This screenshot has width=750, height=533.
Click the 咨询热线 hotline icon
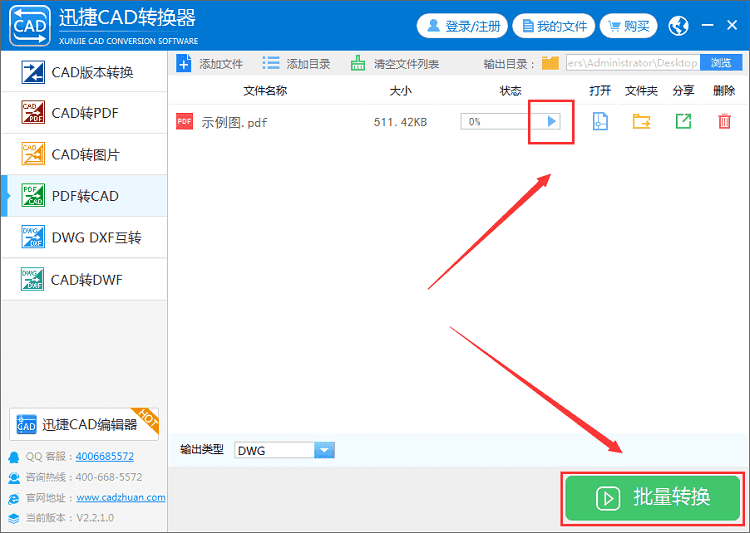click(x=14, y=477)
